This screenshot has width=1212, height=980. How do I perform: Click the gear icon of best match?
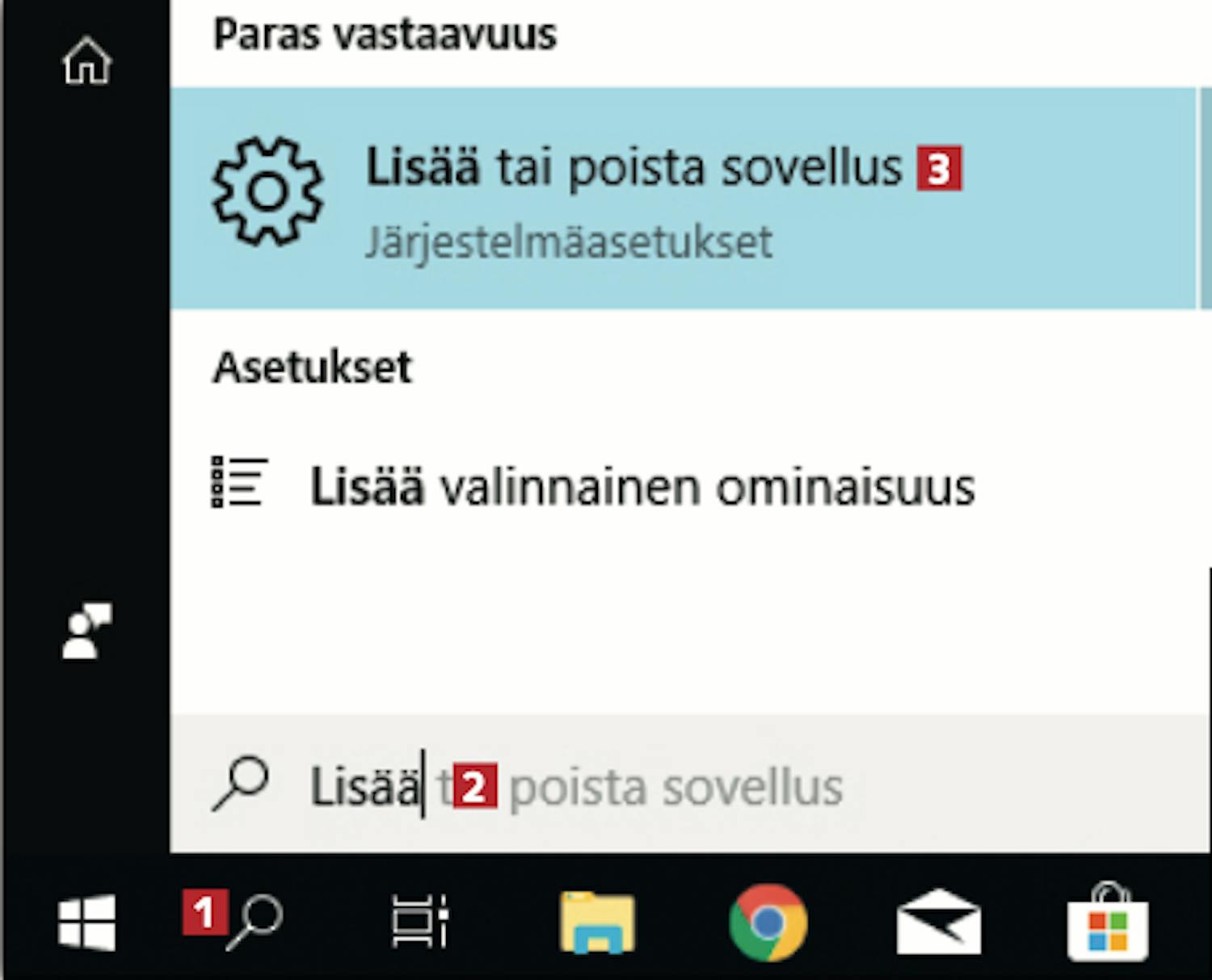267,192
